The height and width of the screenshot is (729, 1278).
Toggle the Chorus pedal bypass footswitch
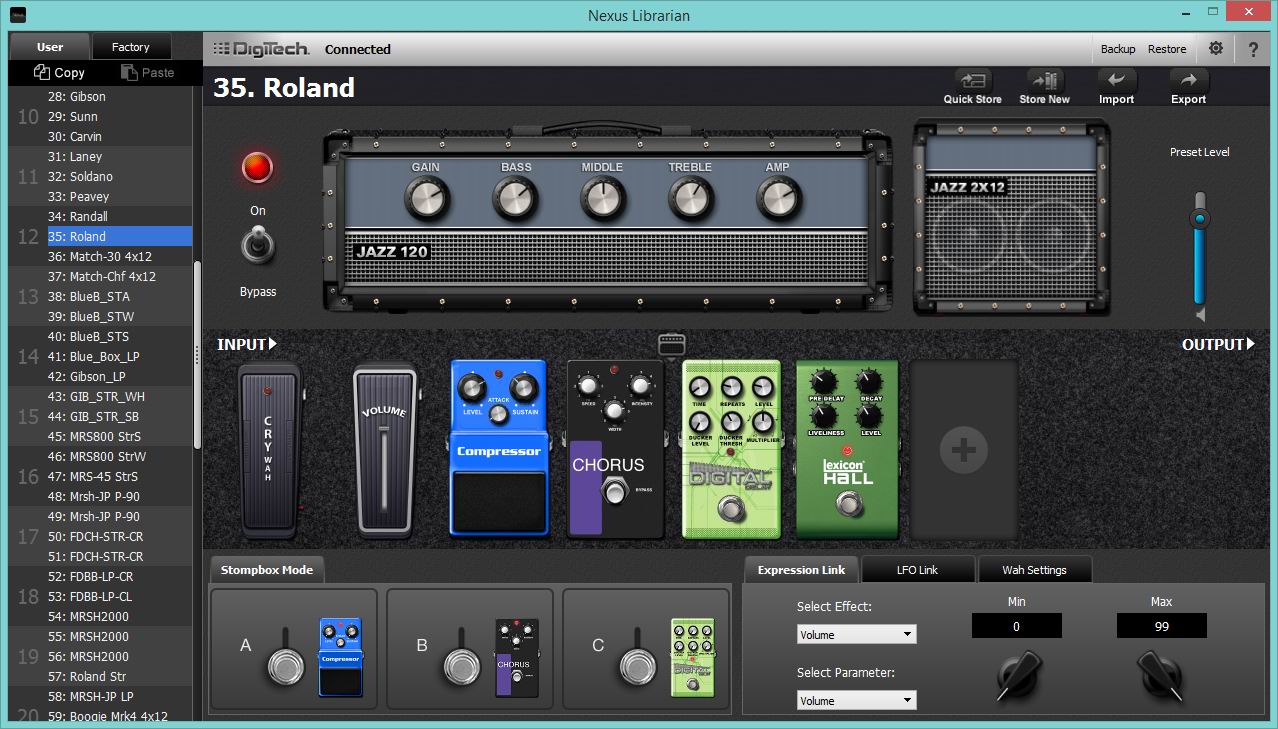point(616,491)
